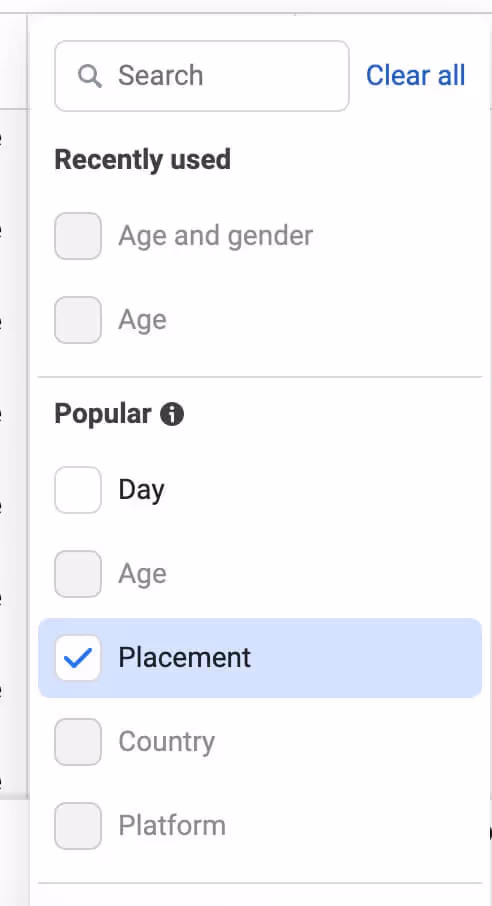
Task: Click the info icon next to Popular
Action: (x=172, y=414)
